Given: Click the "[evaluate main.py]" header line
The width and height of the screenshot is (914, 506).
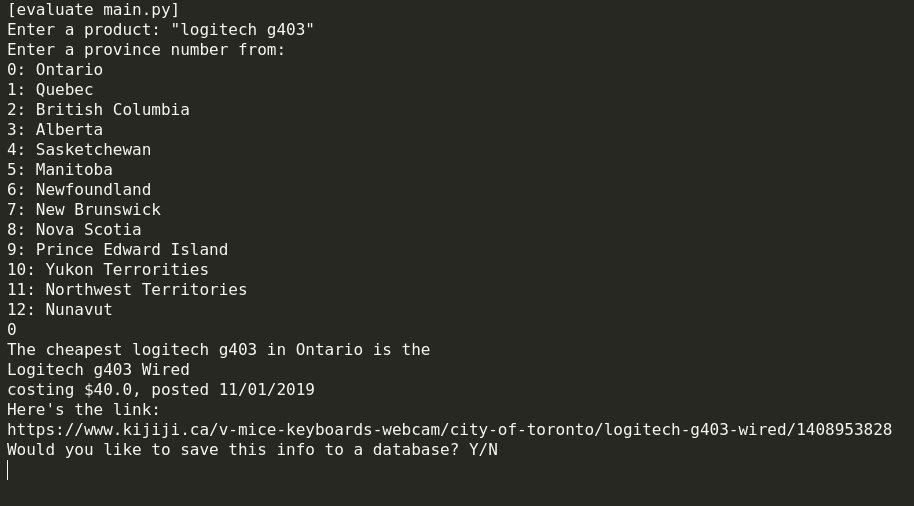Looking at the screenshot, I should 93,10.
